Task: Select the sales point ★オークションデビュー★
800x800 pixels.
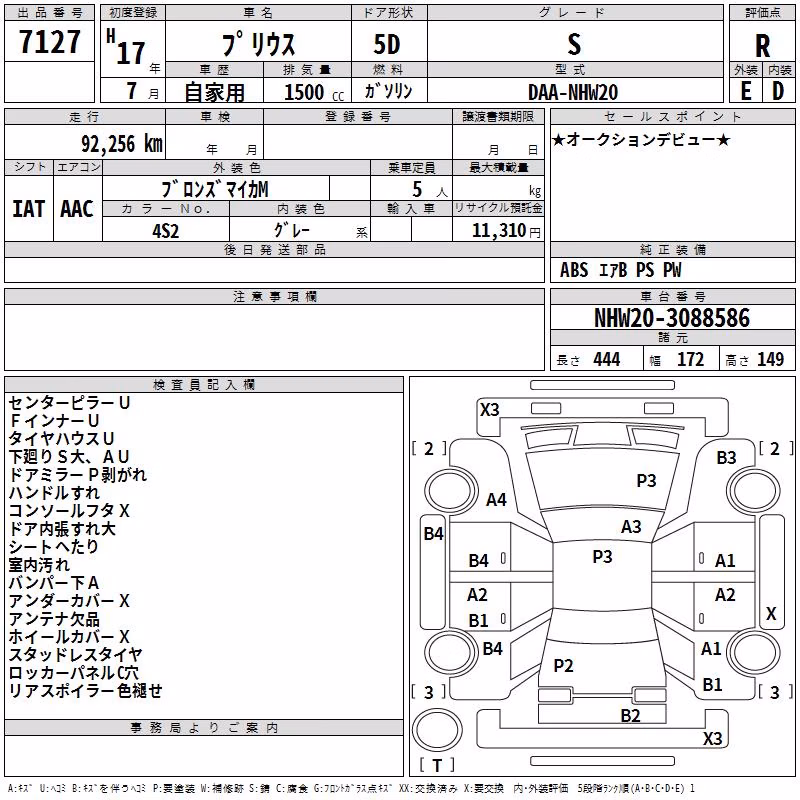Action: (x=641, y=139)
